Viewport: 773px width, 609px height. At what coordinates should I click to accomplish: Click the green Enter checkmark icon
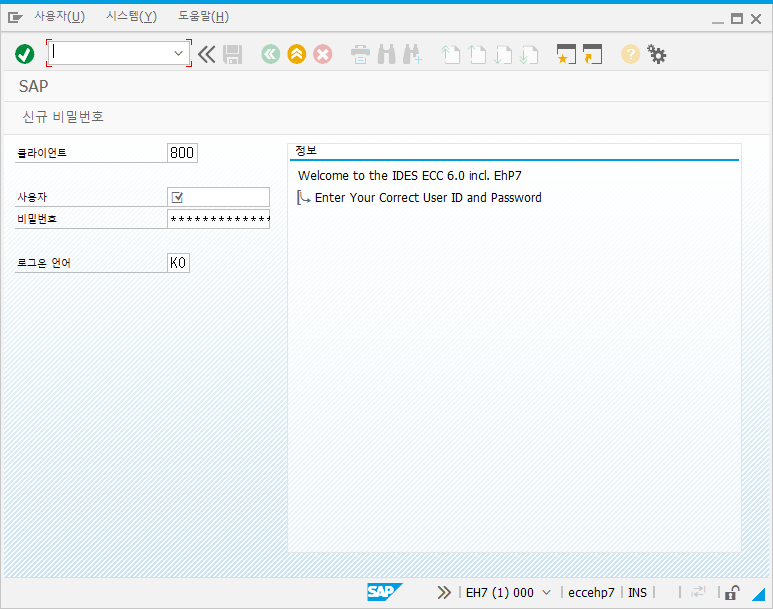(24, 54)
